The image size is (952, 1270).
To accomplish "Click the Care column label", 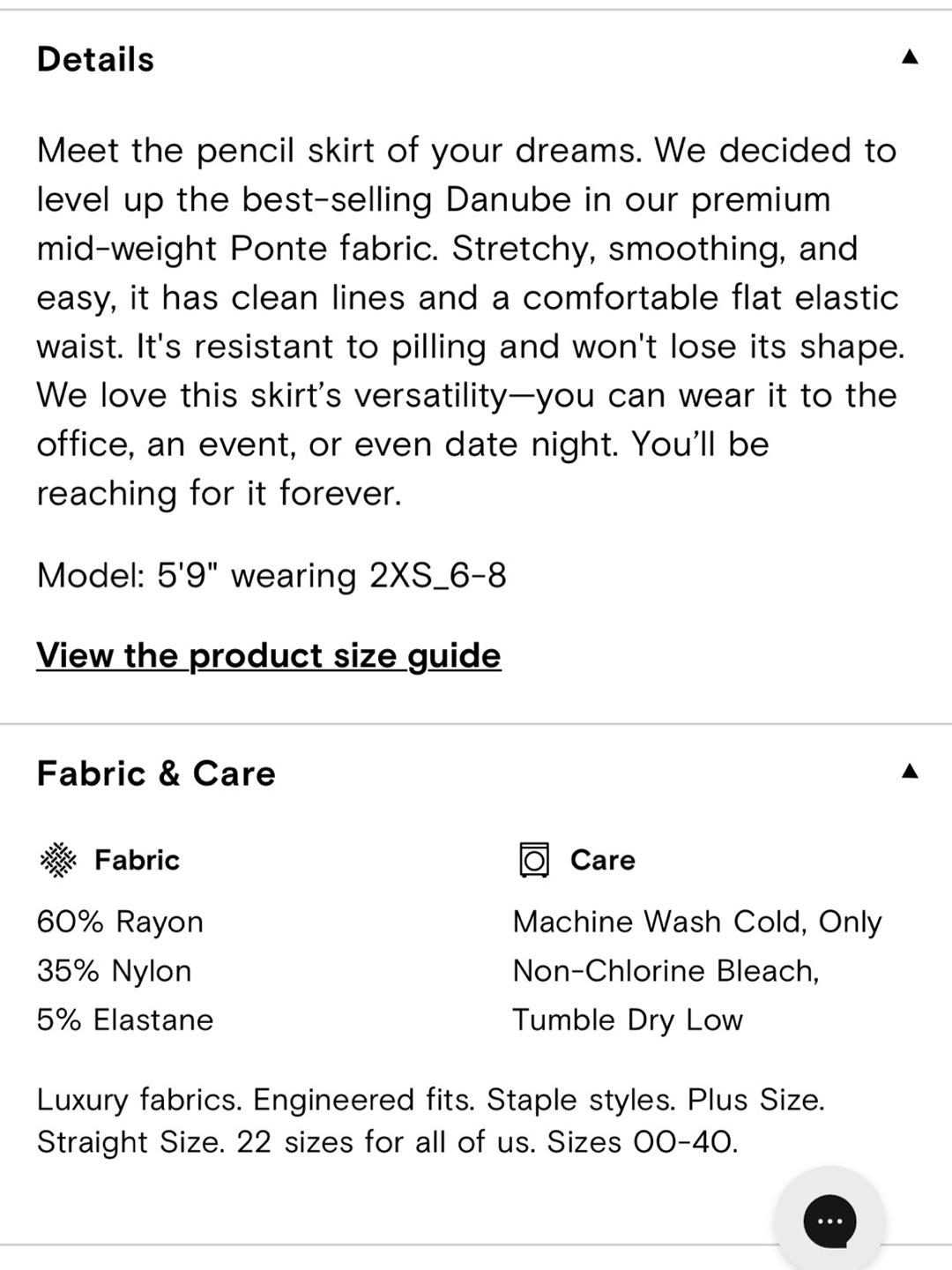I will click(x=603, y=860).
